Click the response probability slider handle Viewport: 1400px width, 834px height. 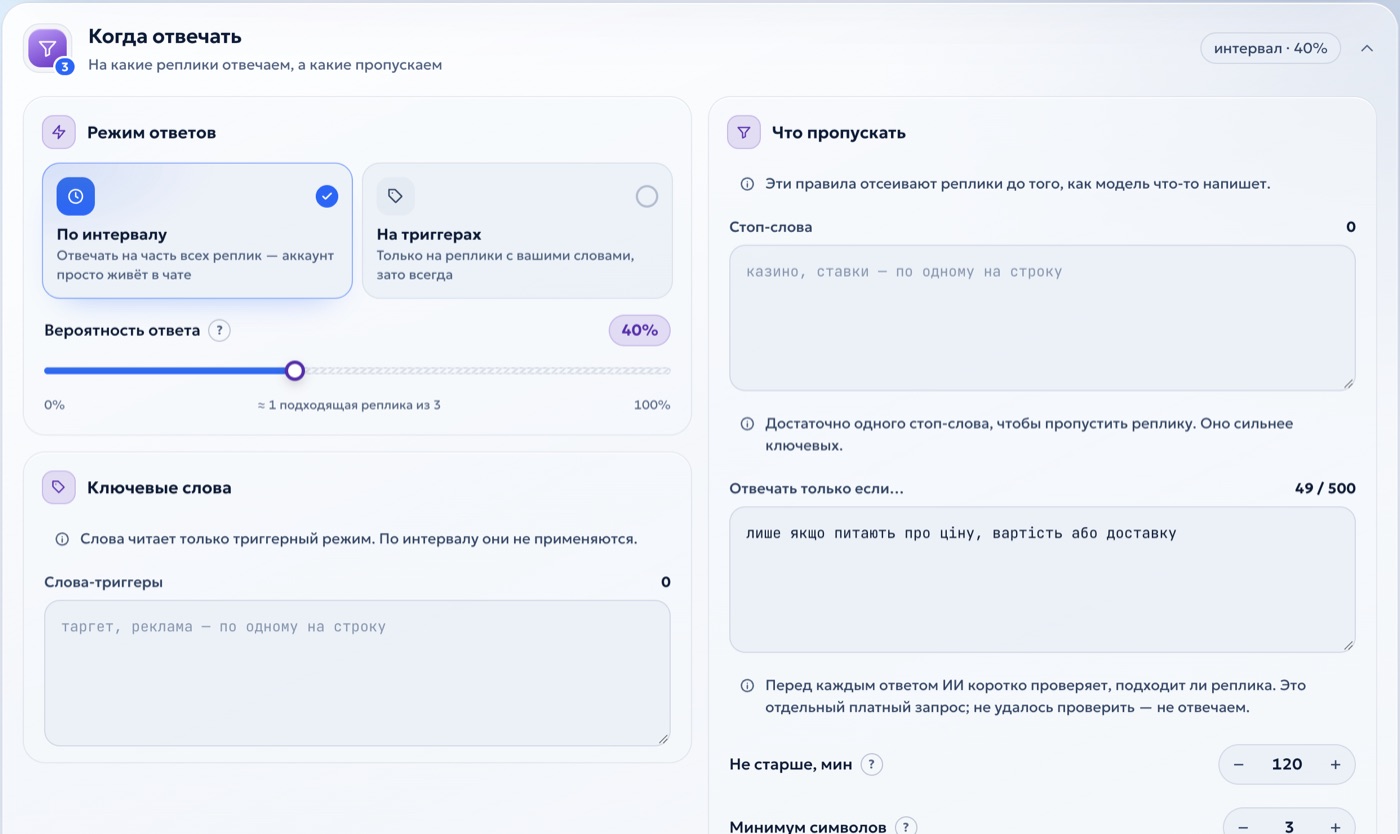pyautogui.click(x=294, y=371)
